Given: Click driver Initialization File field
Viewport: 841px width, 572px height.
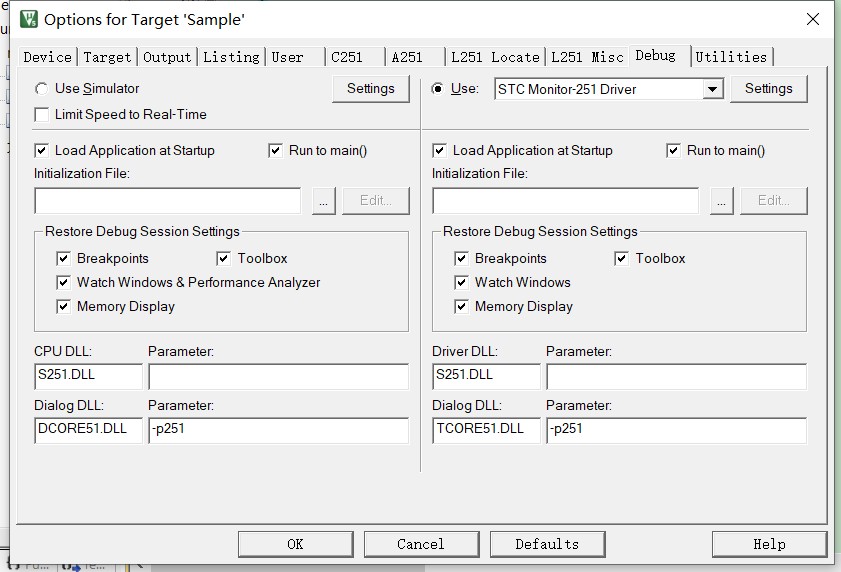Looking at the screenshot, I should [566, 201].
